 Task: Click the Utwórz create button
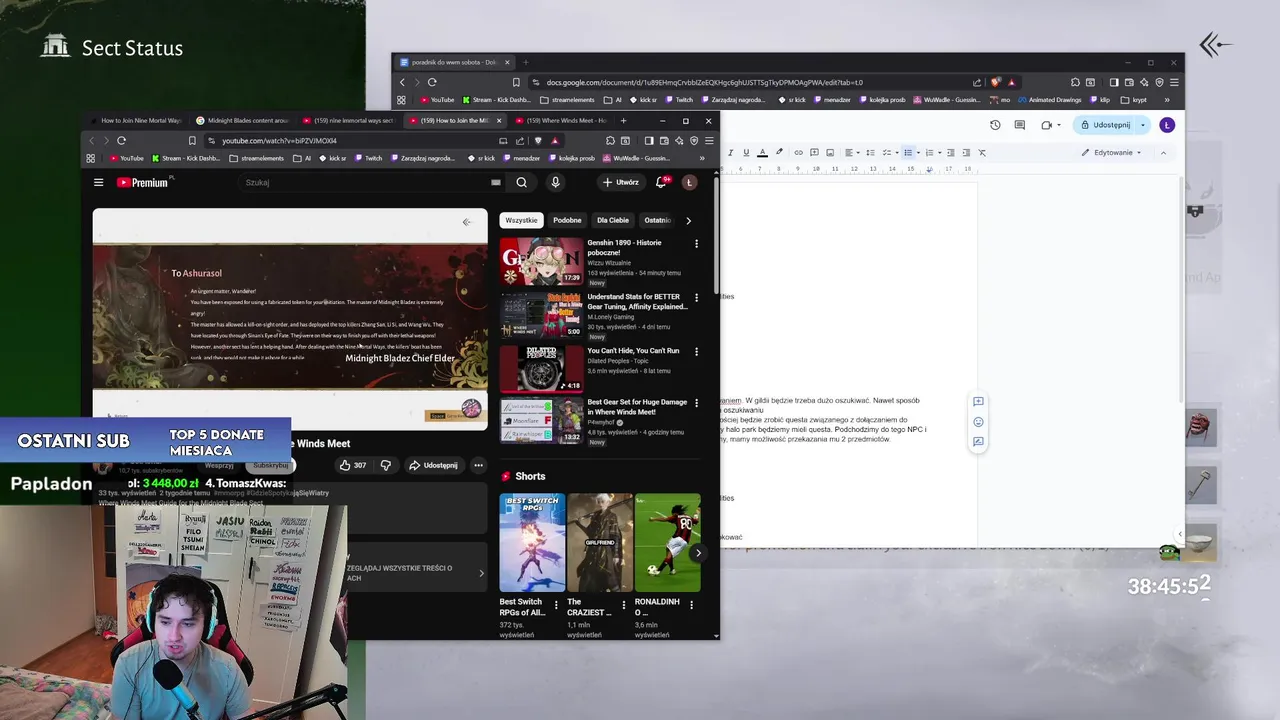coord(621,182)
